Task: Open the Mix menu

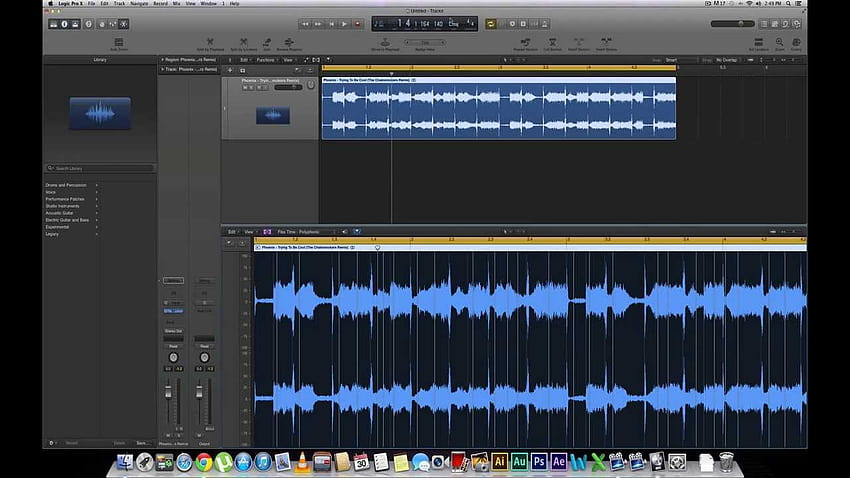Action: (x=176, y=3)
